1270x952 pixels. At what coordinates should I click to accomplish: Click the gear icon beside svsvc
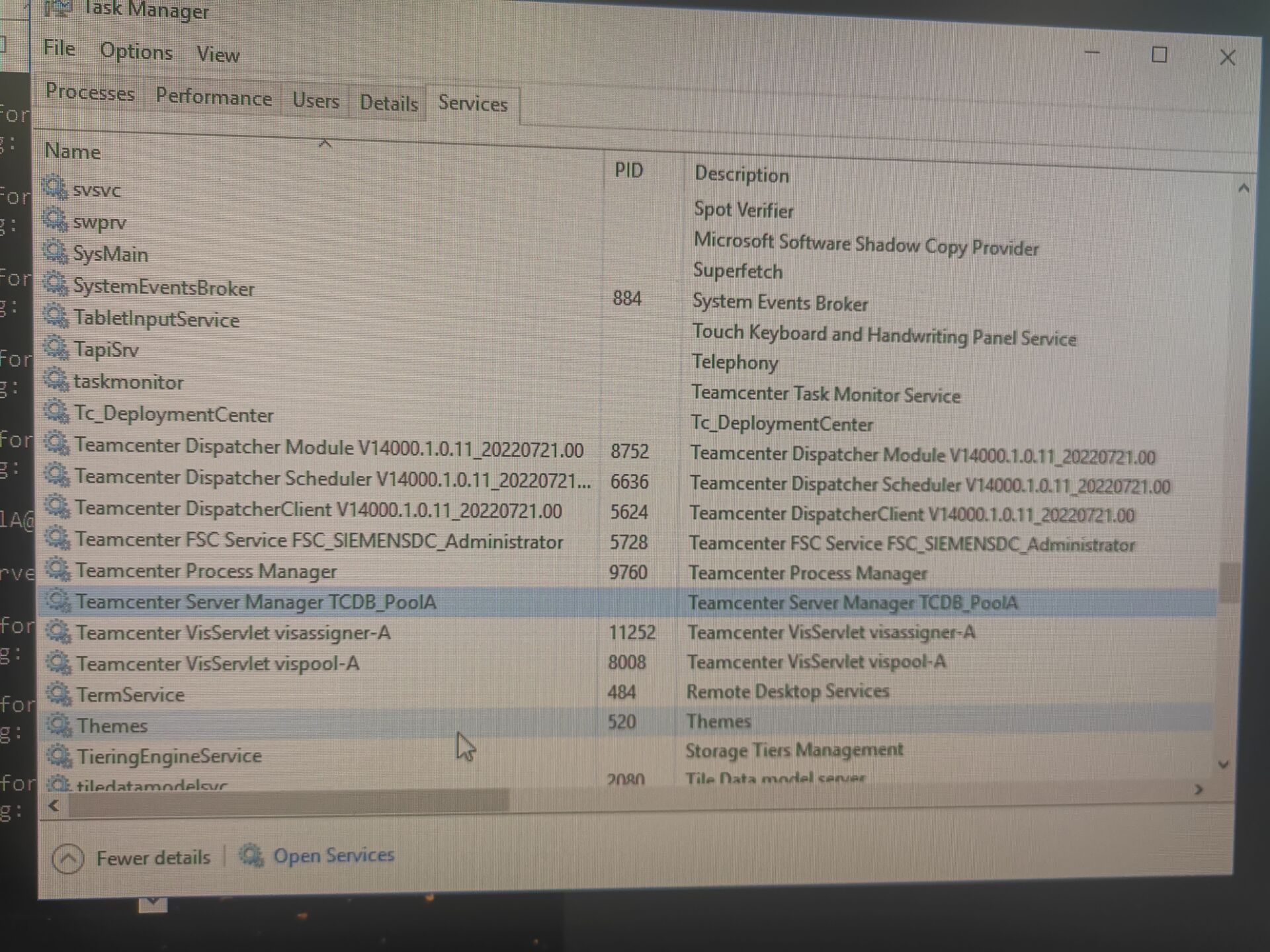click(x=55, y=187)
